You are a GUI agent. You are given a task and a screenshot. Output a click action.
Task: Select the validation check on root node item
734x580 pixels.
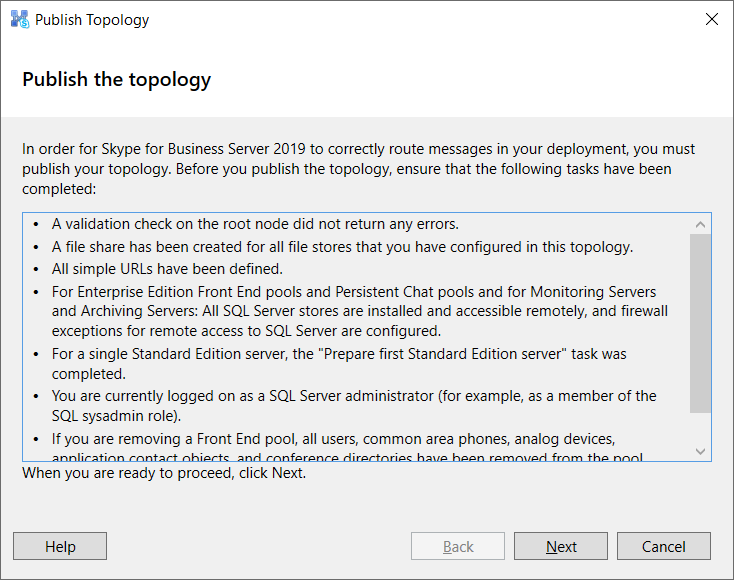(x=255, y=224)
